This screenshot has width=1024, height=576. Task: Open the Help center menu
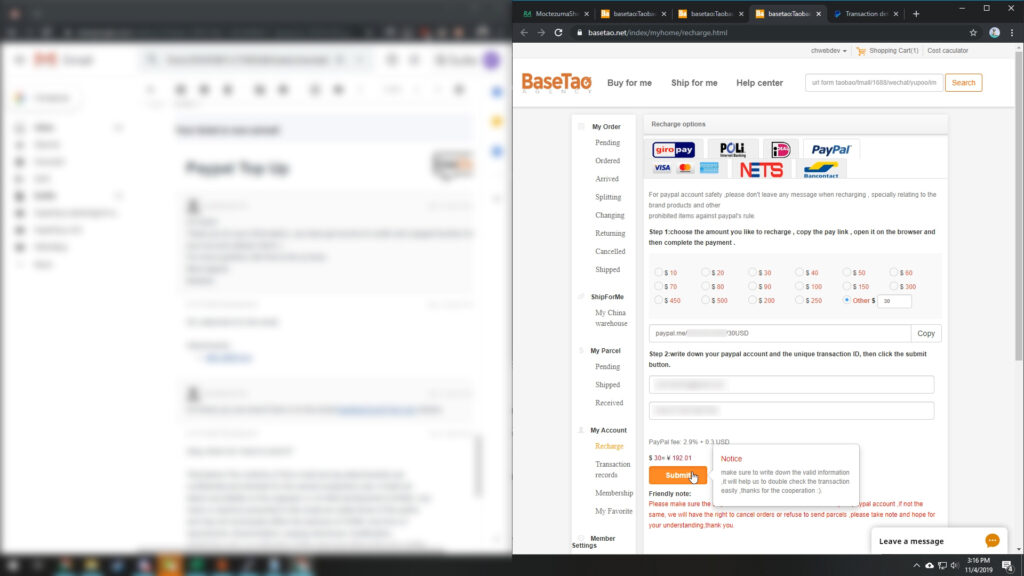[x=760, y=83]
